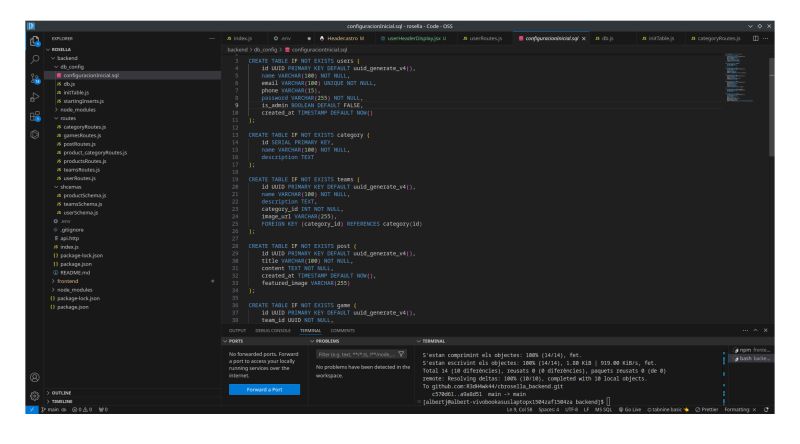The height and width of the screenshot is (444, 800).
Task: Collapse the PORTS section header
Action: [234, 341]
